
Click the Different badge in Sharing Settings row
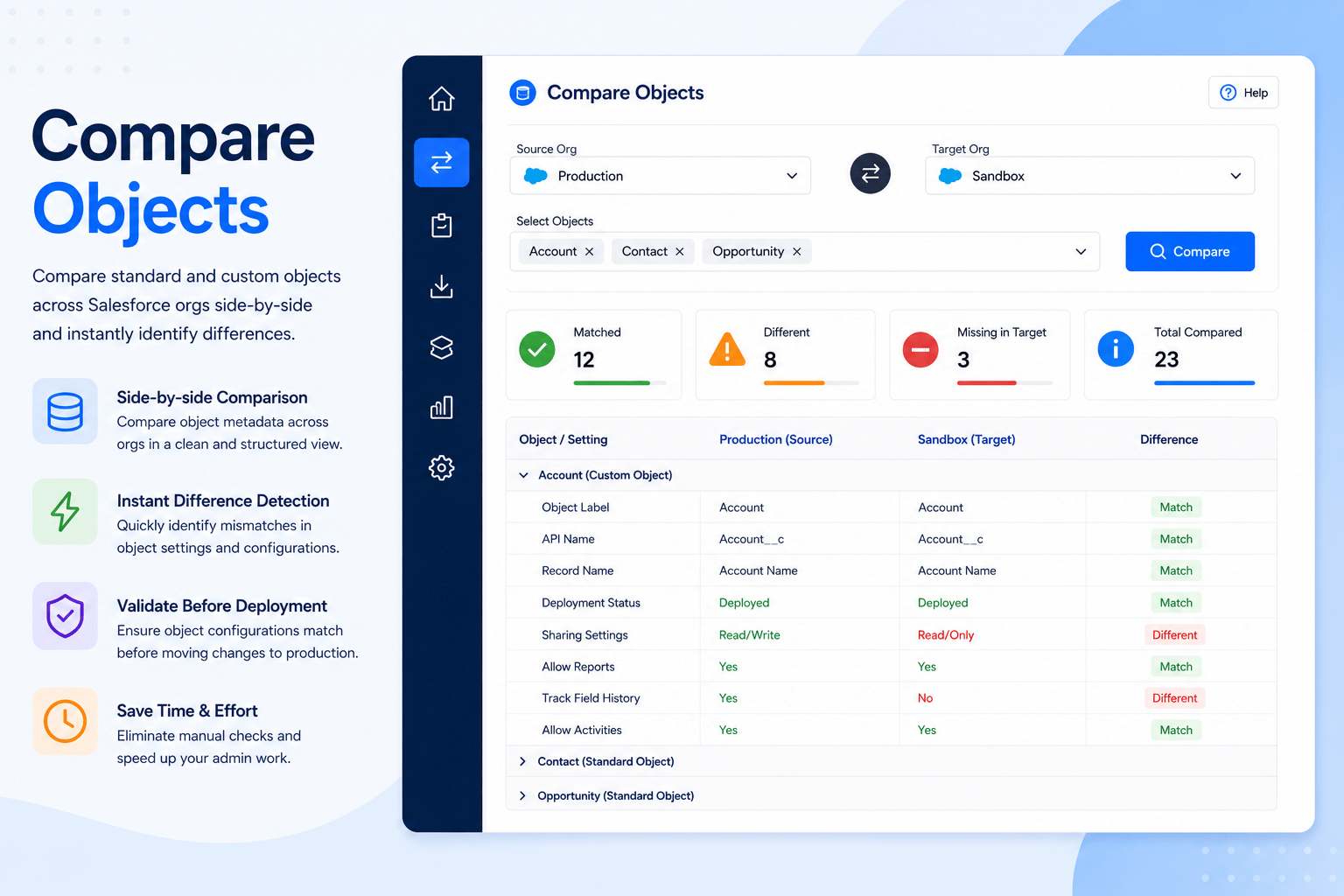pyautogui.click(x=1174, y=635)
